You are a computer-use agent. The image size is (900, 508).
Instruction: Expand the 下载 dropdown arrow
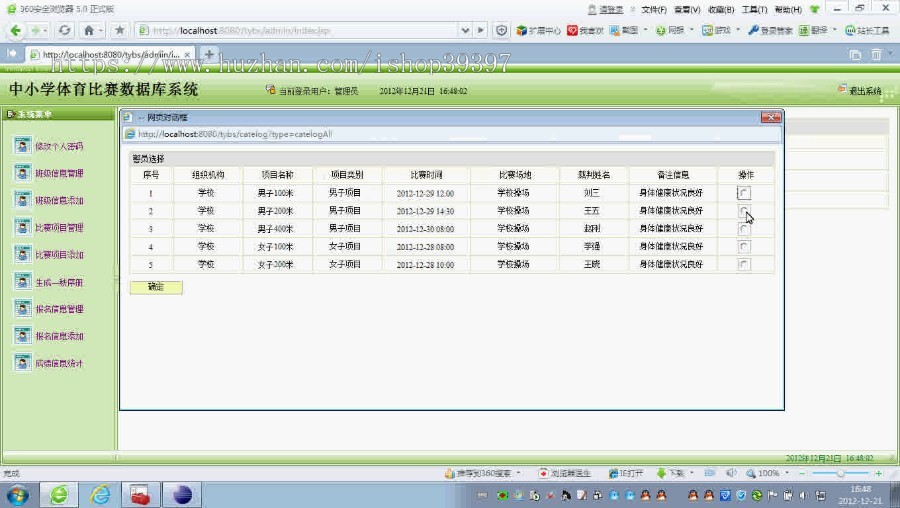coord(692,473)
